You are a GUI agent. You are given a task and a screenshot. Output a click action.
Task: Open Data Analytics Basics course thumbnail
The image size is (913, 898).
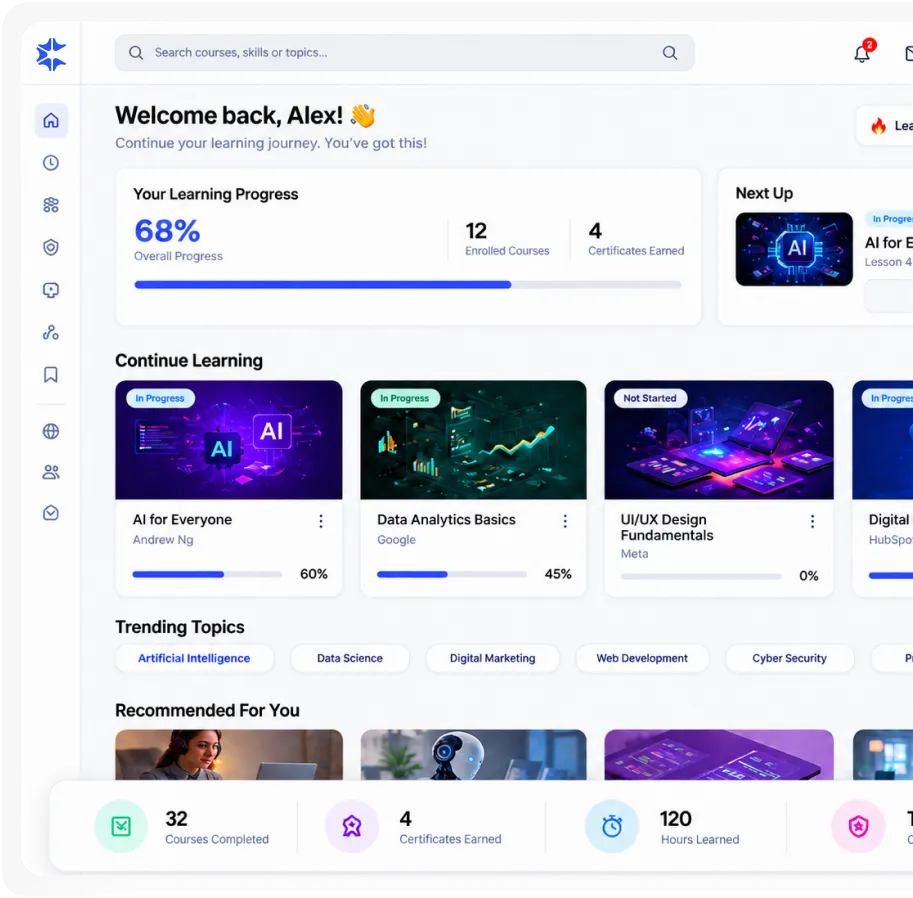click(473, 440)
